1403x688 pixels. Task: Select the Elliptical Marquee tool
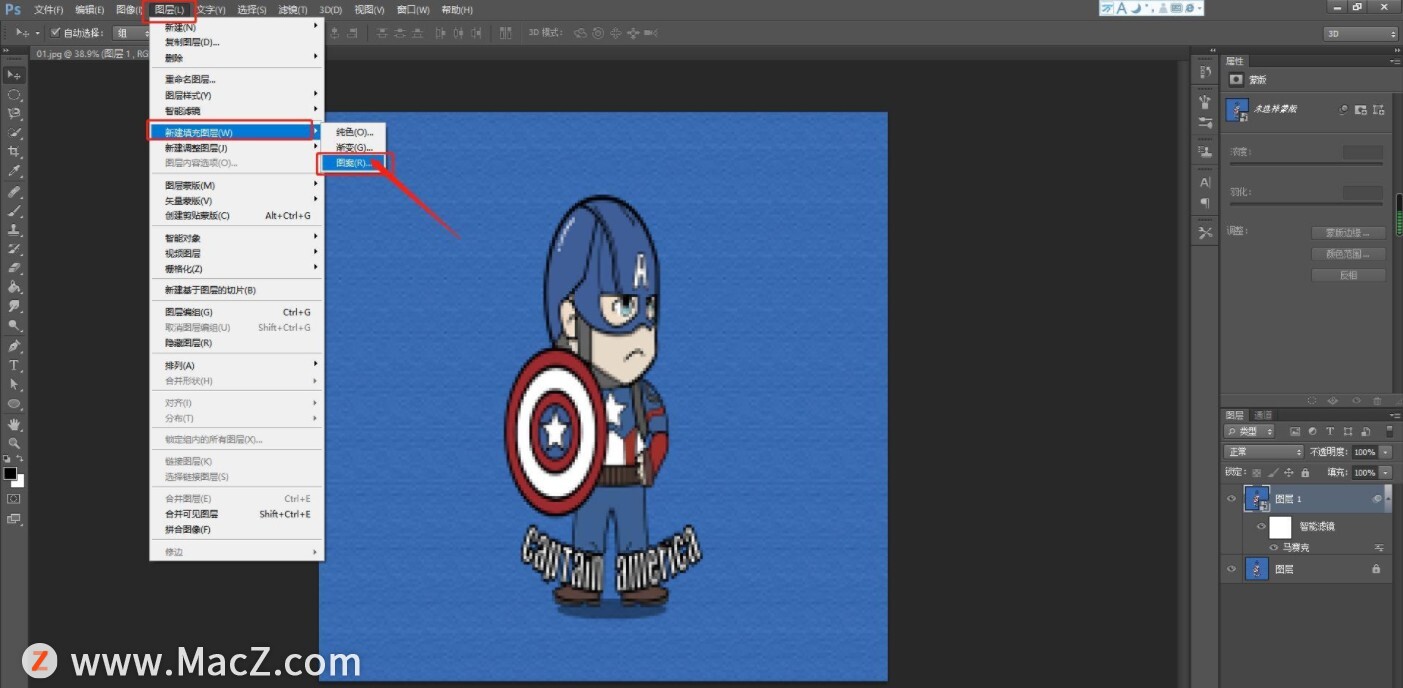[14, 94]
